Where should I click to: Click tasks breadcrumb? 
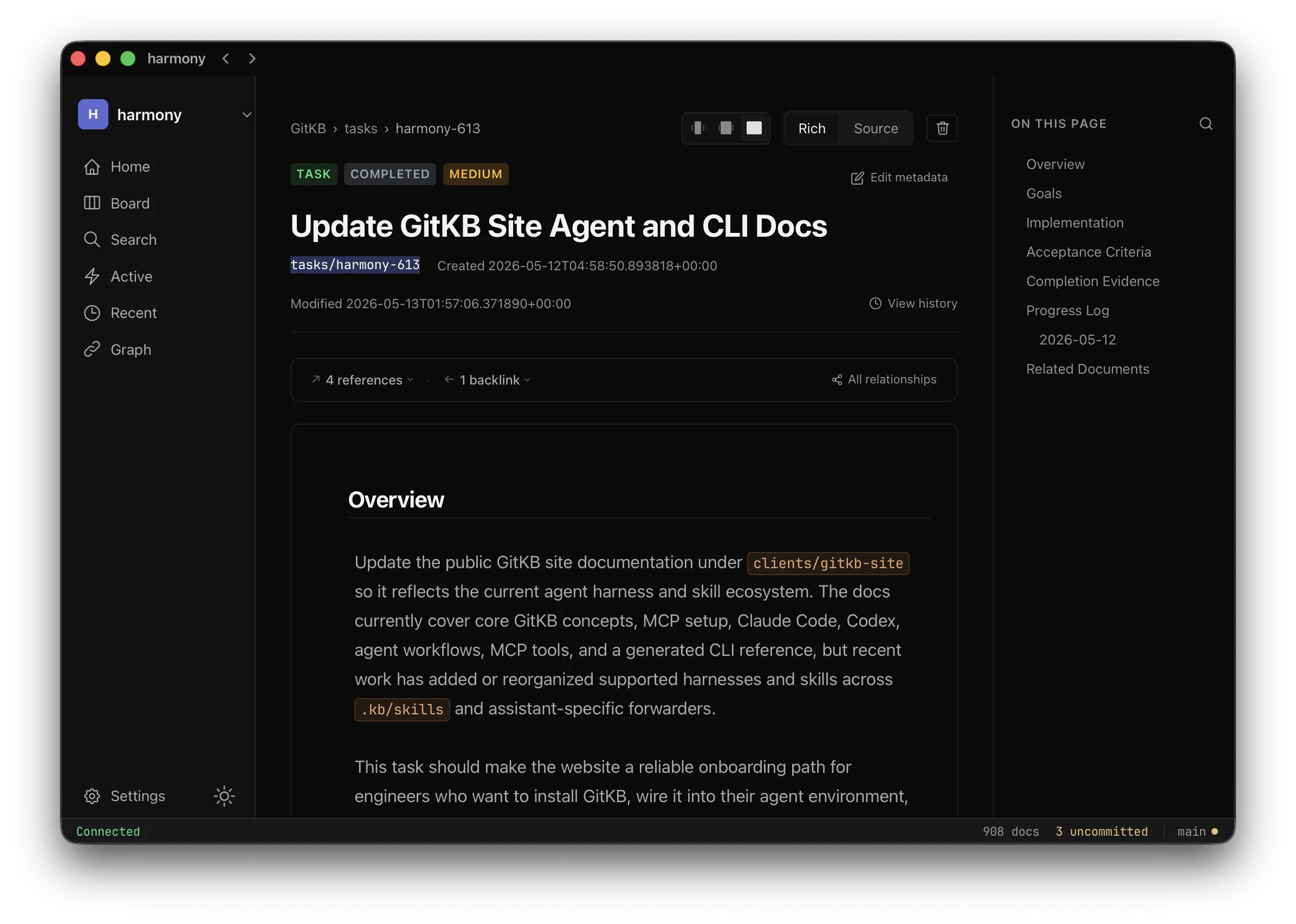click(x=361, y=128)
